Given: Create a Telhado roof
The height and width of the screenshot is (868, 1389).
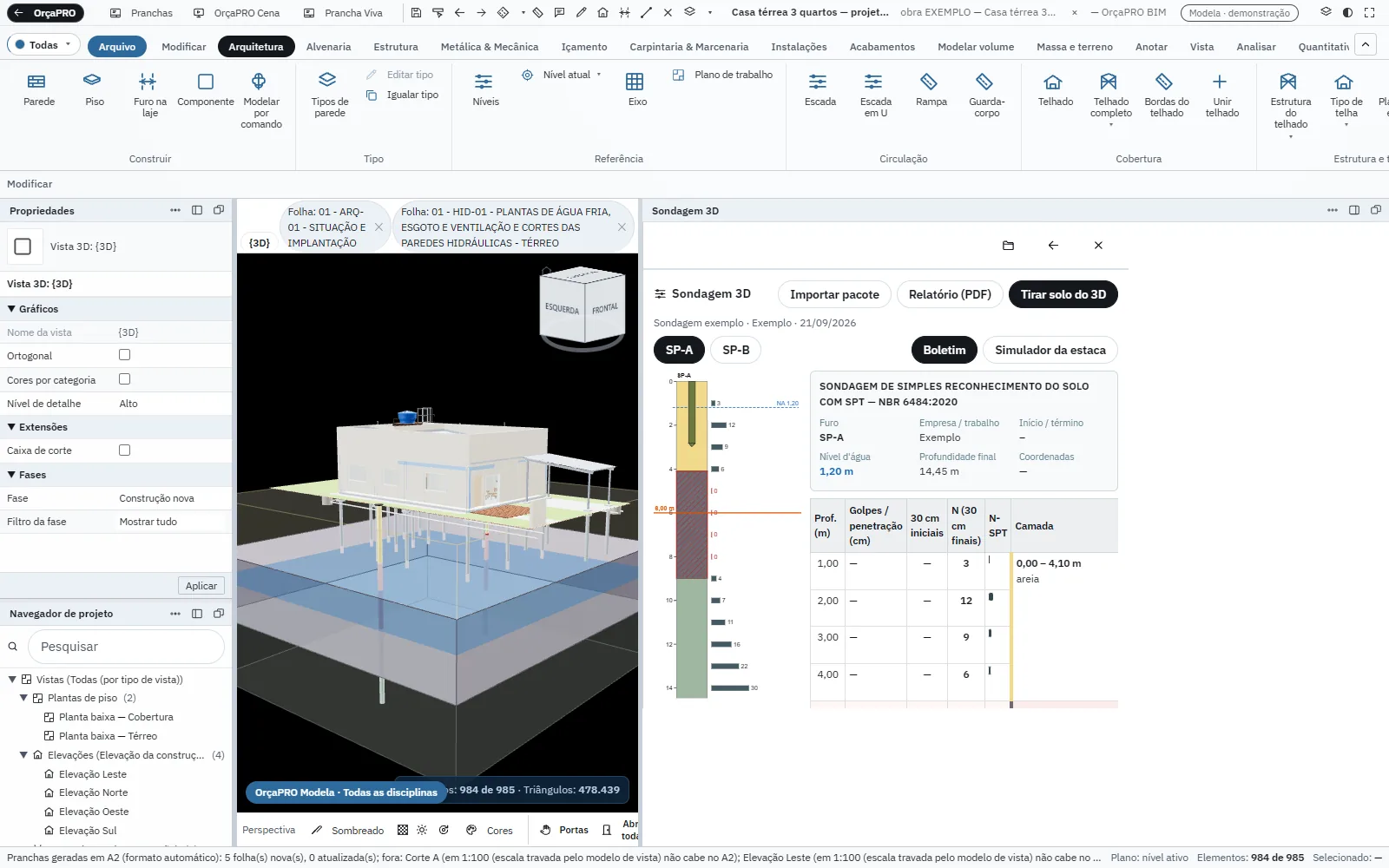Looking at the screenshot, I should (x=1055, y=89).
